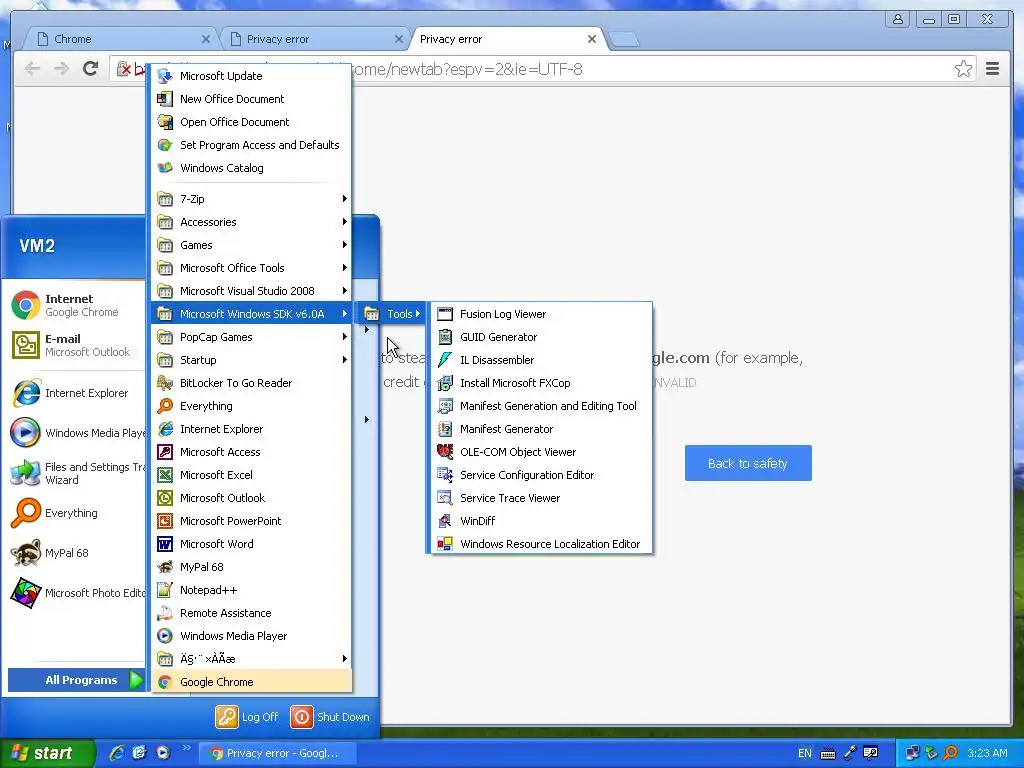Expand the 7-Zip program folder
The width and height of the screenshot is (1024, 768).
coord(251,199)
